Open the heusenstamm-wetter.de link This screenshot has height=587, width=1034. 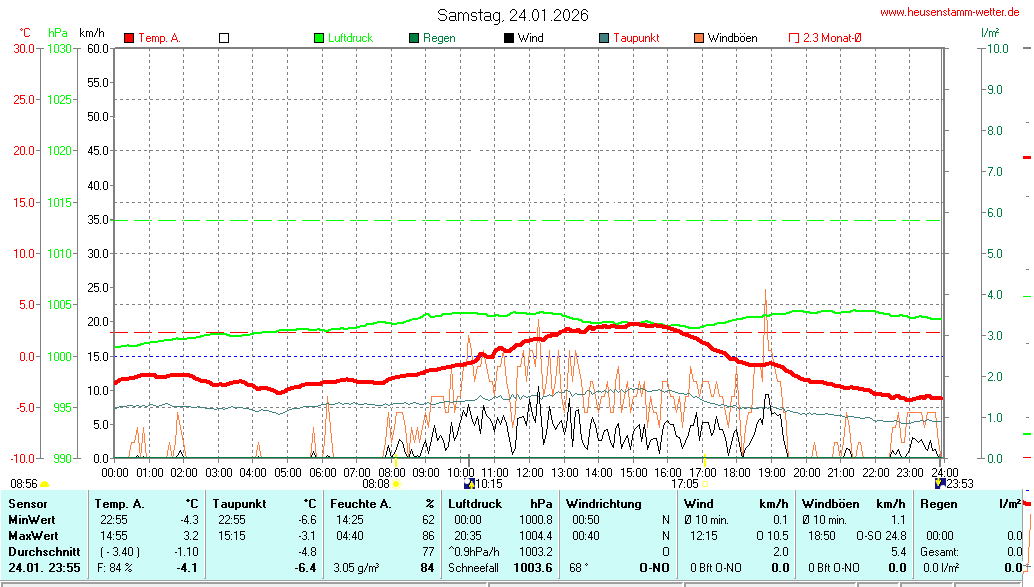tap(949, 12)
